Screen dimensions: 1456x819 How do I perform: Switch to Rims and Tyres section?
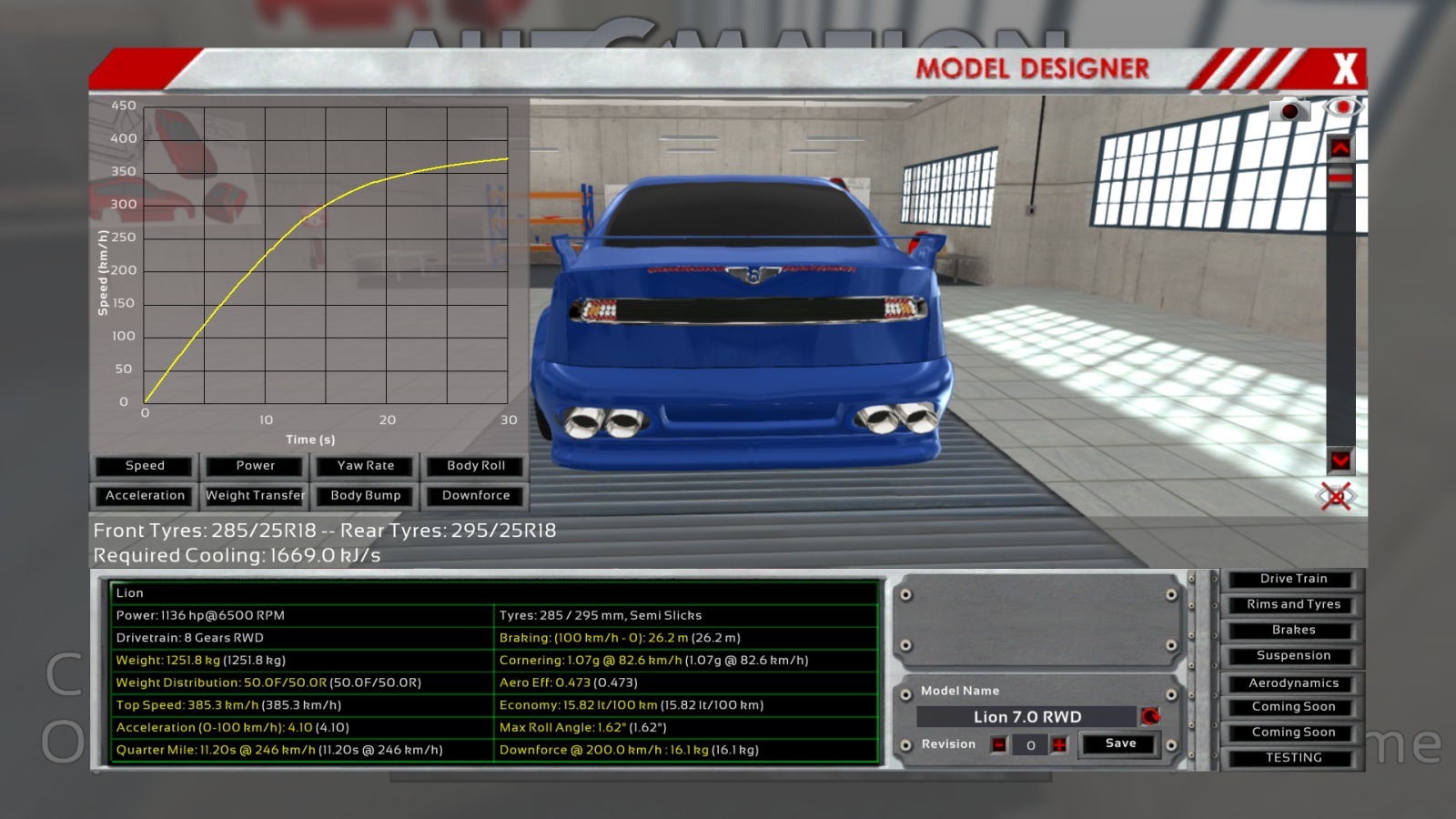click(1293, 604)
